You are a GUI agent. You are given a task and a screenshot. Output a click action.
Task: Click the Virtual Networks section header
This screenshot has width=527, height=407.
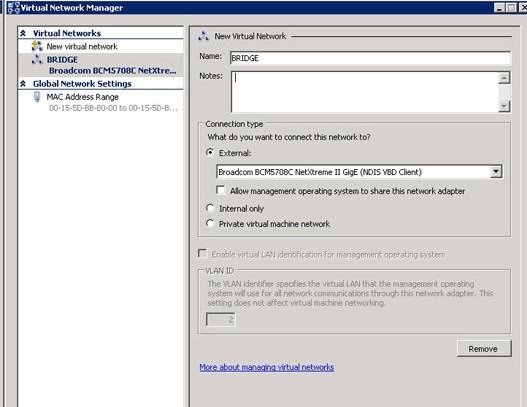(67, 33)
